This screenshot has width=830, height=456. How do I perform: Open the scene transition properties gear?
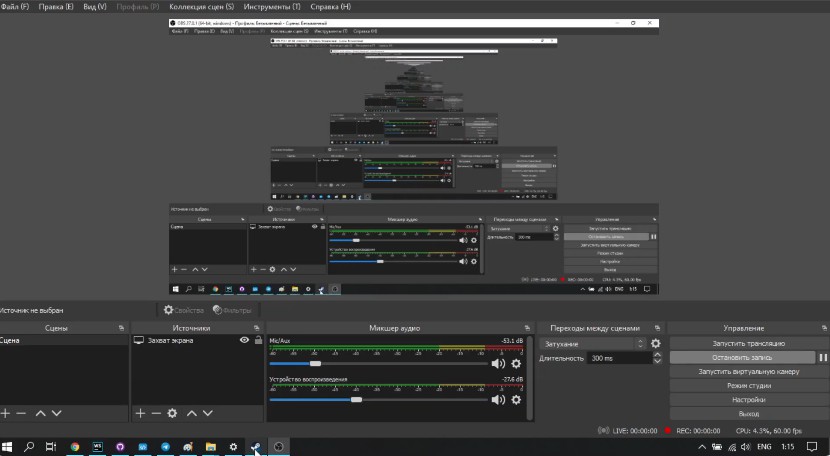tap(656, 343)
